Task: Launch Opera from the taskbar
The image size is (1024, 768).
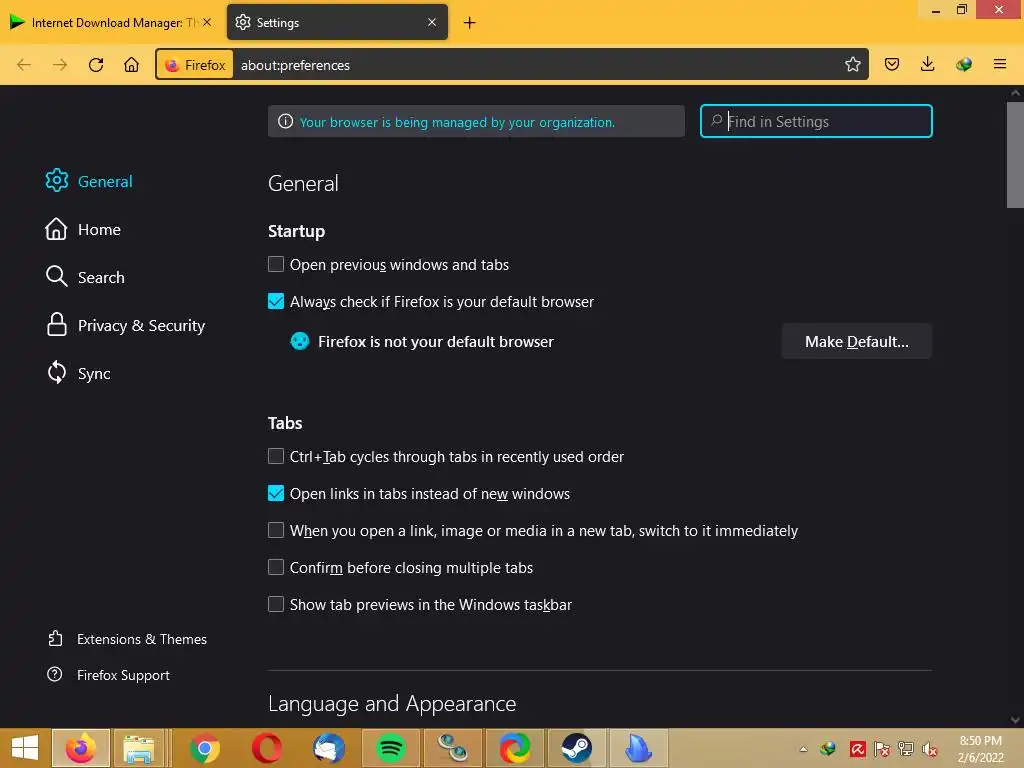Action: (x=266, y=748)
